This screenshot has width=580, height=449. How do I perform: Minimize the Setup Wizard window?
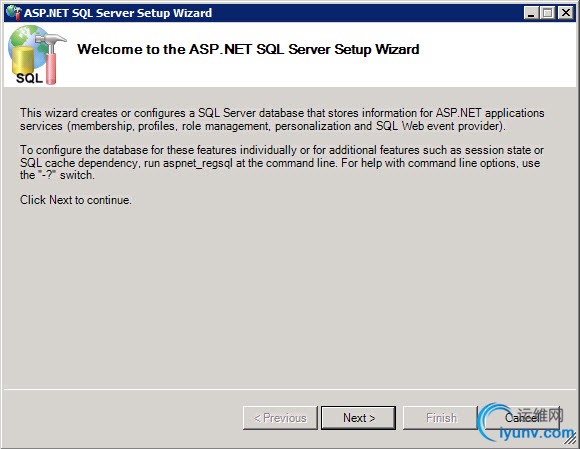[x=531, y=13]
